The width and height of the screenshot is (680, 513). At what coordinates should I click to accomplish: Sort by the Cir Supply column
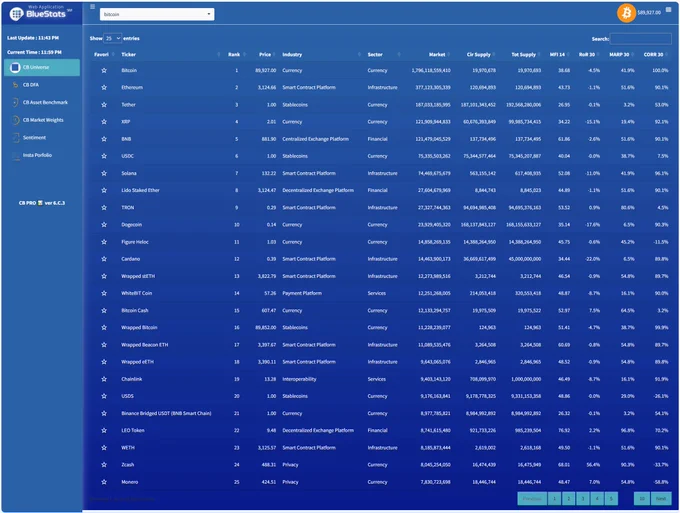pyautogui.click(x=479, y=55)
